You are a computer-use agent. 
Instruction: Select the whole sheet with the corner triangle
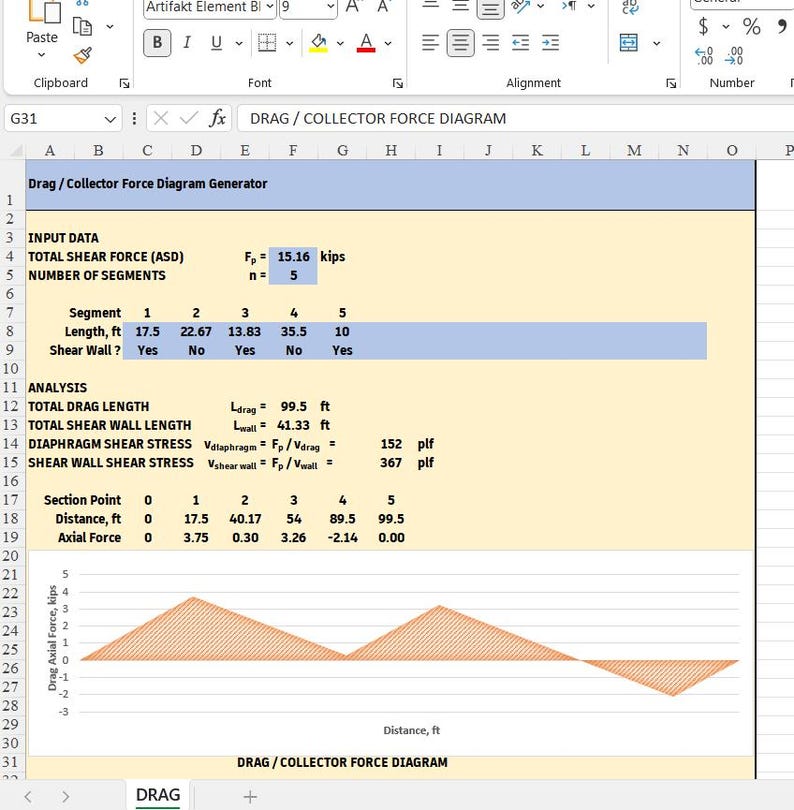(x=17, y=150)
